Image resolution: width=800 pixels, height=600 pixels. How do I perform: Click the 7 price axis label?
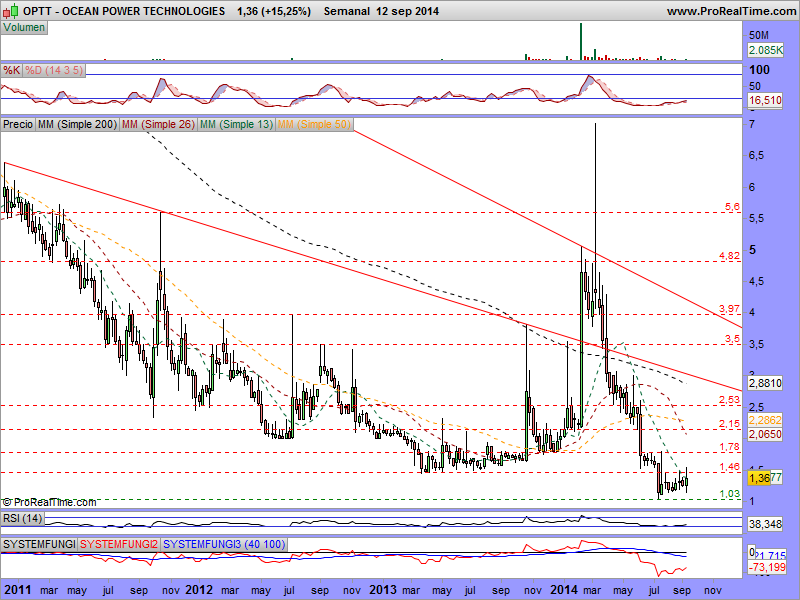[x=752, y=124]
